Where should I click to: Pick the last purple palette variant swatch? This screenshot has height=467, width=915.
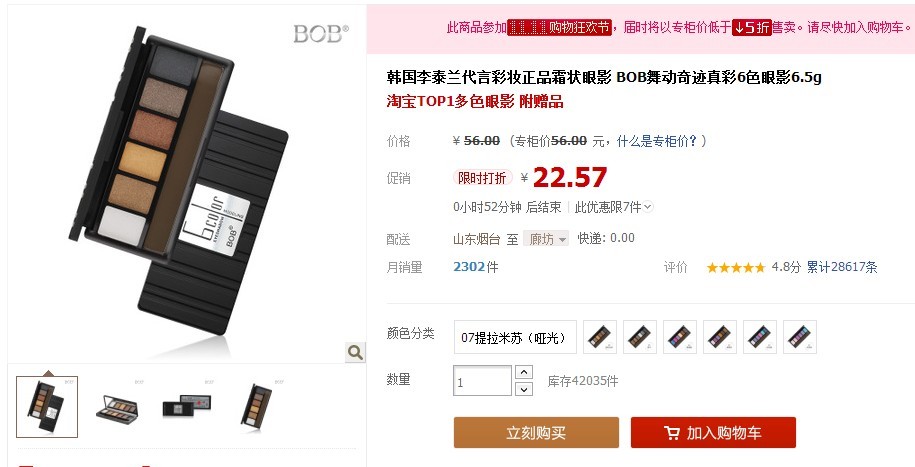pos(799,337)
